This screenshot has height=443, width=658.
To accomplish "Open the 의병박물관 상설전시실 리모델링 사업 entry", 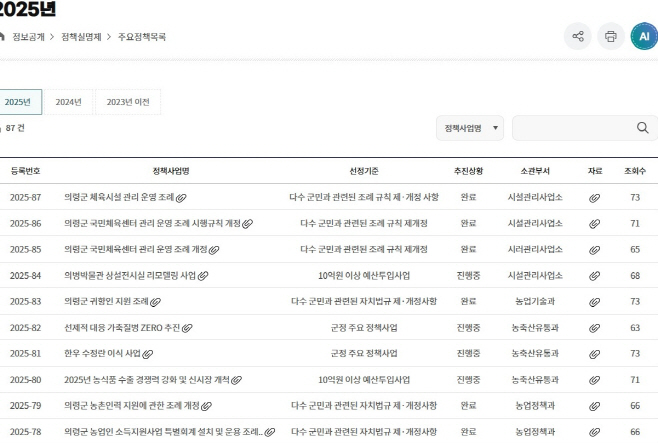I will pyautogui.click(x=129, y=276).
